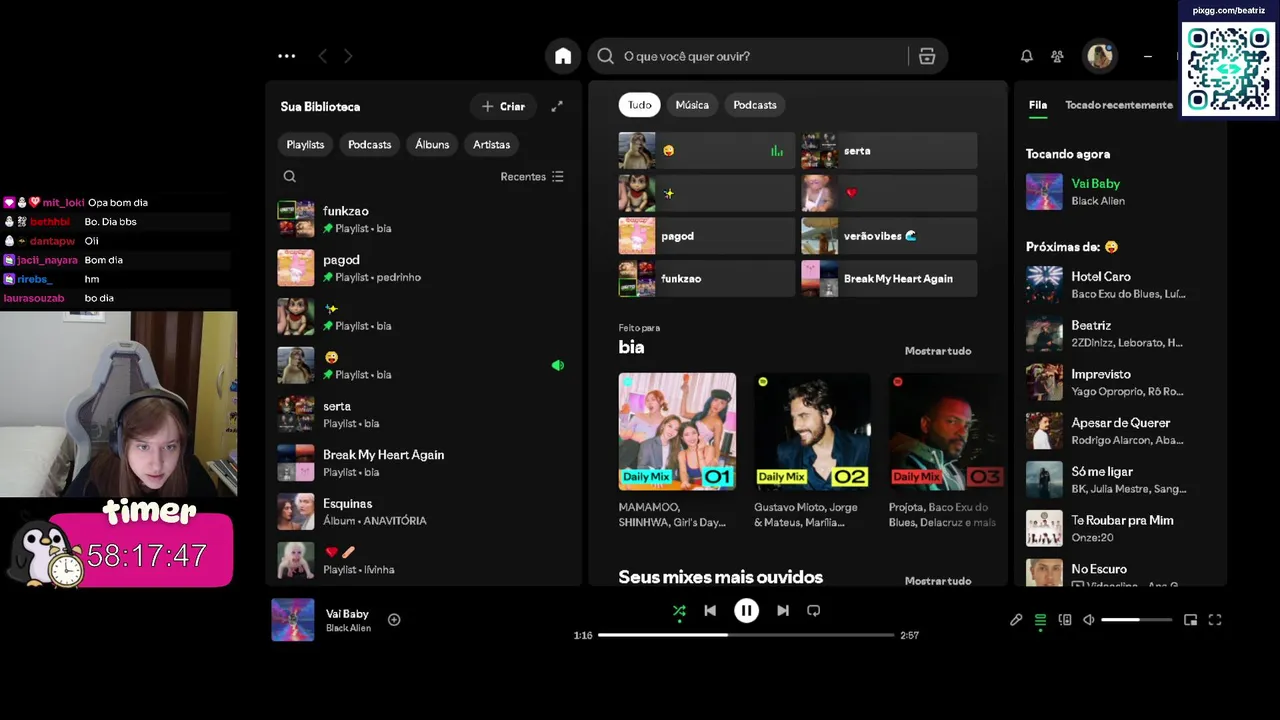
Task: Pause the current song
Action: coord(746,610)
